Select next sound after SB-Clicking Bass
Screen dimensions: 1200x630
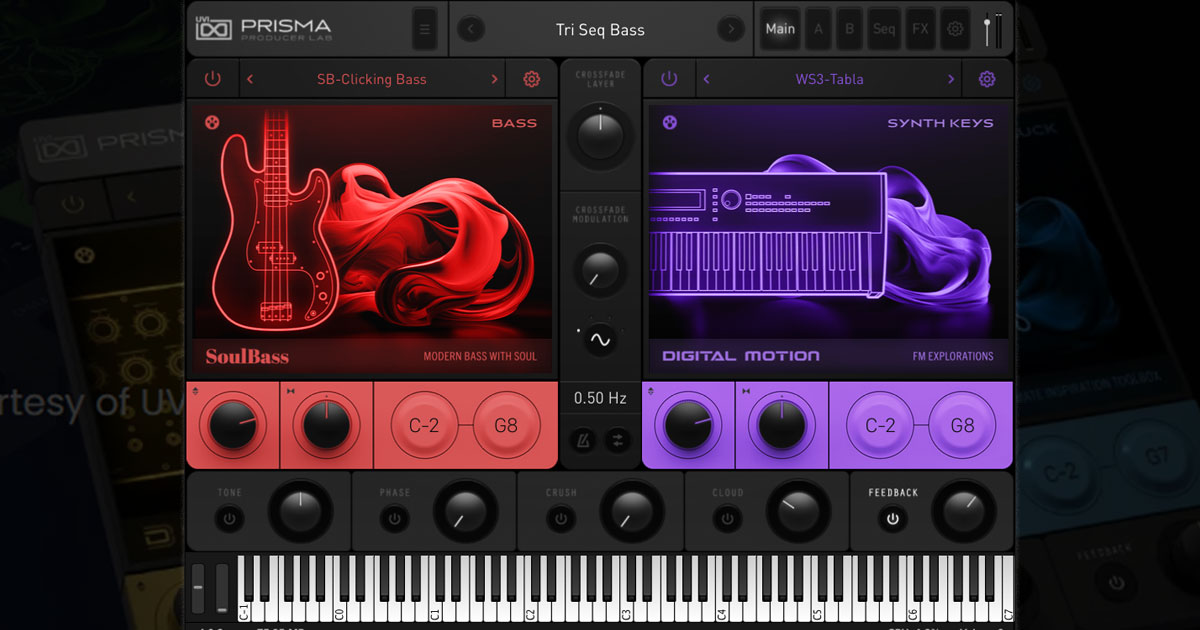(x=494, y=79)
